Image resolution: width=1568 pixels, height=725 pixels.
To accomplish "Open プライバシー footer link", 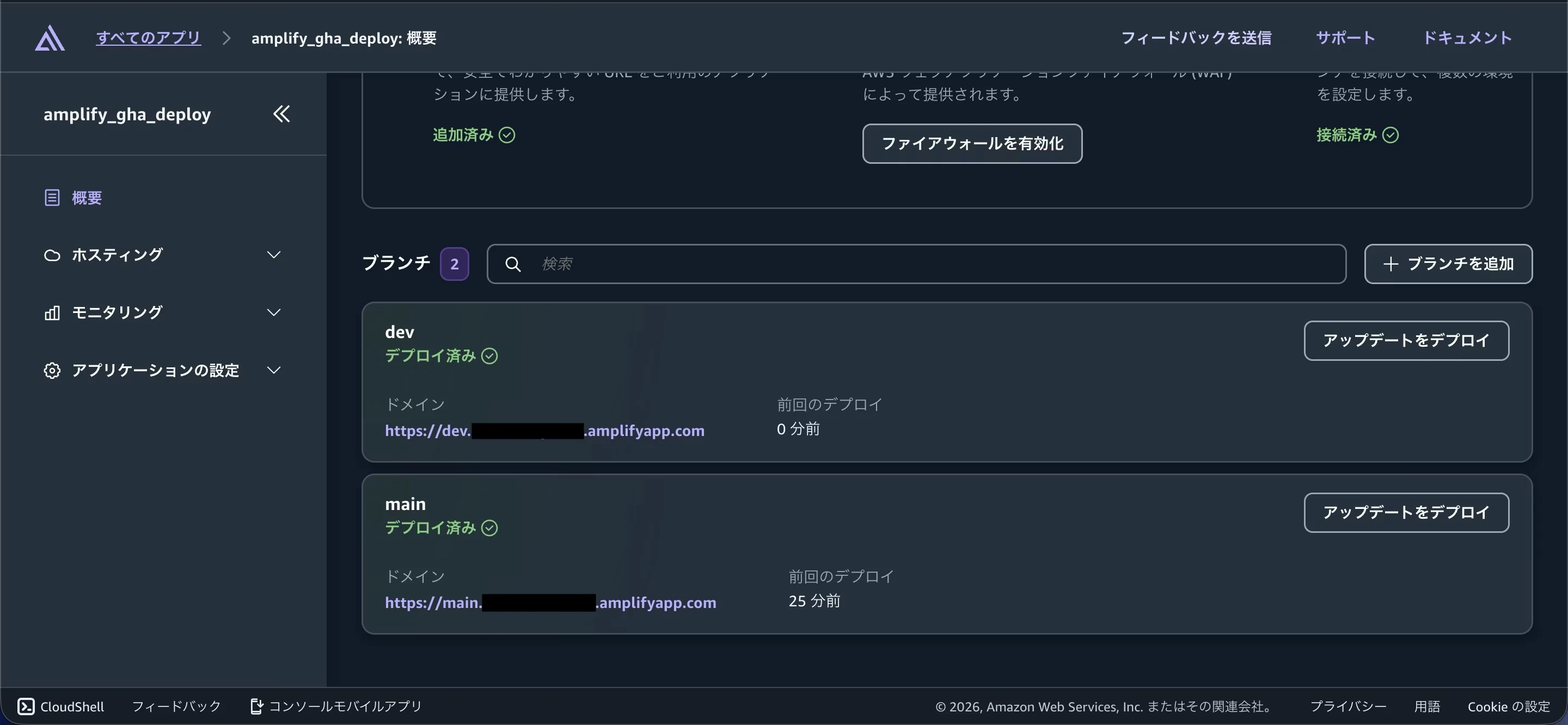I will click(1348, 706).
